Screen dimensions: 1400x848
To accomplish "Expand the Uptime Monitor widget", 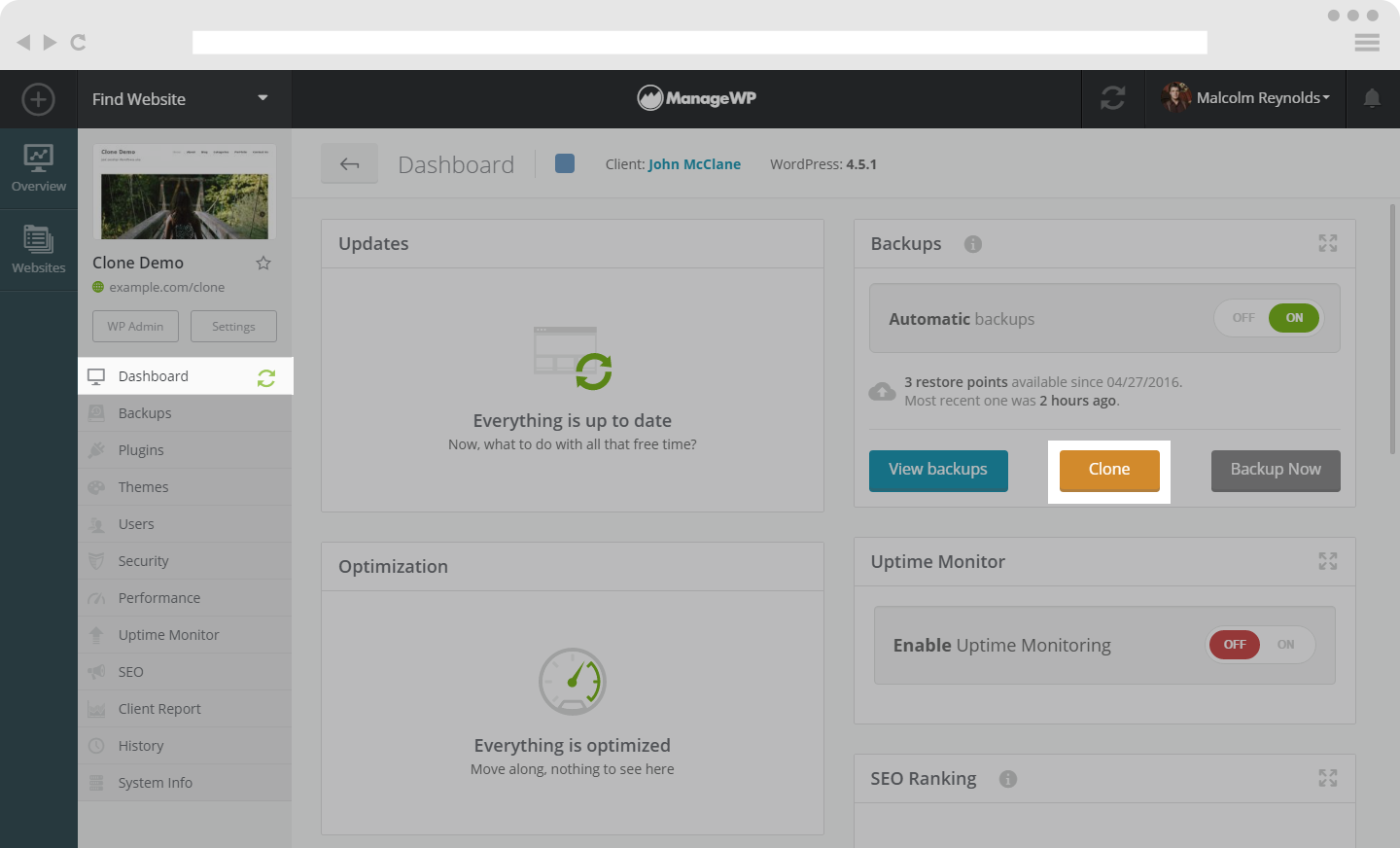I will (x=1328, y=561).
